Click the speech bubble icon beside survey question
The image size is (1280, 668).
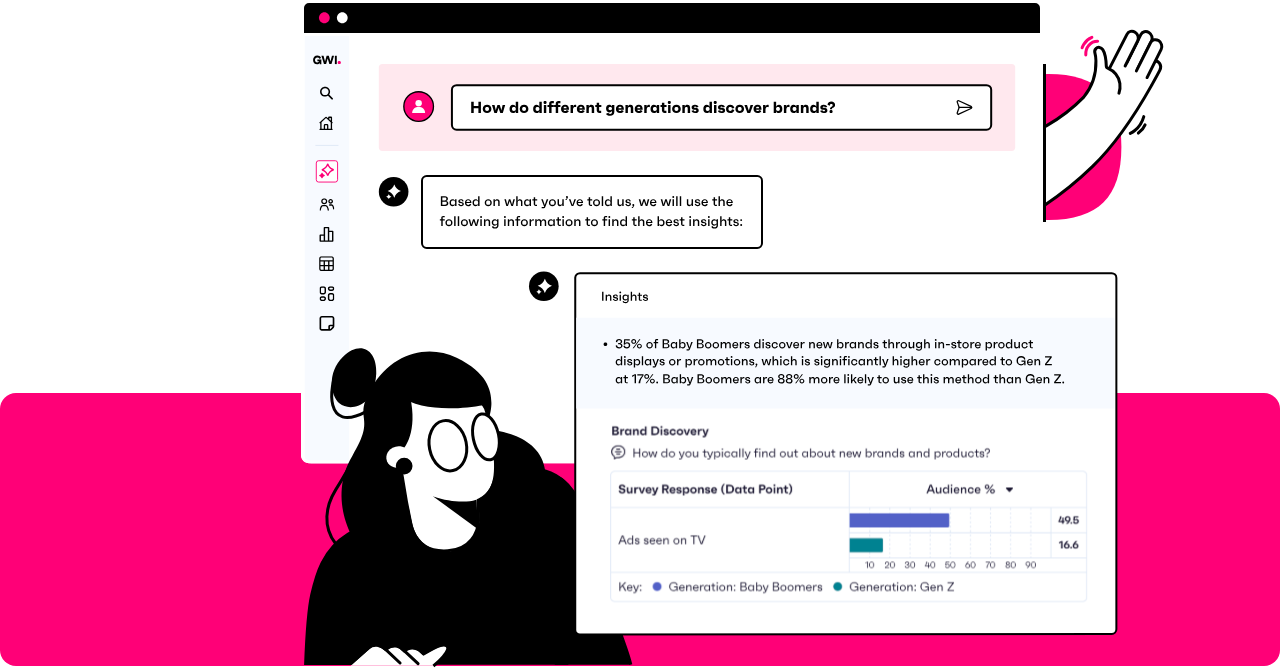tap(619, 453)
